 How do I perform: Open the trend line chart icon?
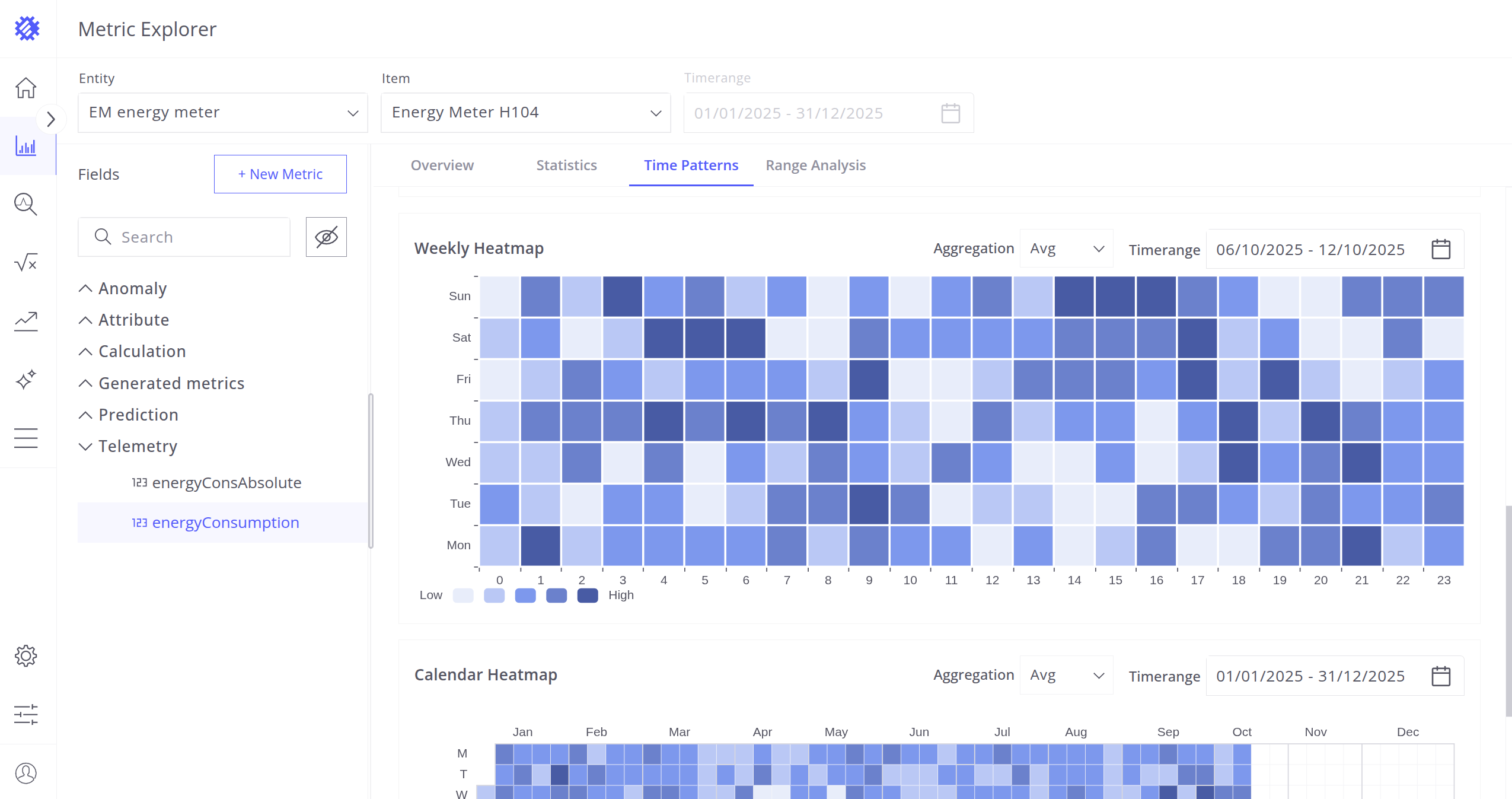coord(26,321)
